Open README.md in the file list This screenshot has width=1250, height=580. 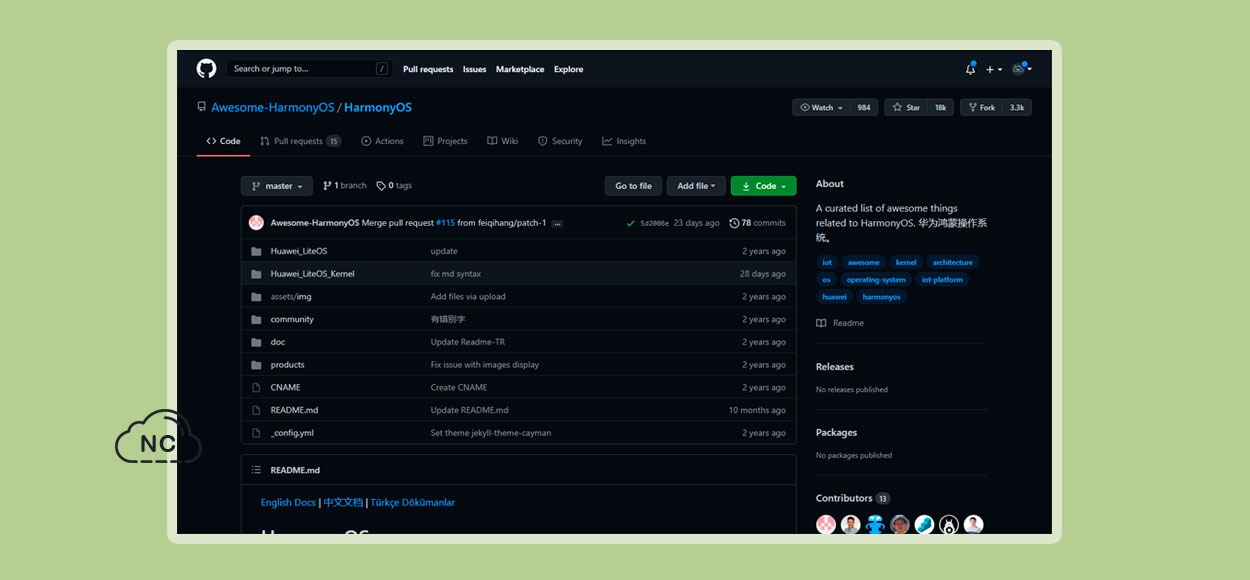(294, 411)
